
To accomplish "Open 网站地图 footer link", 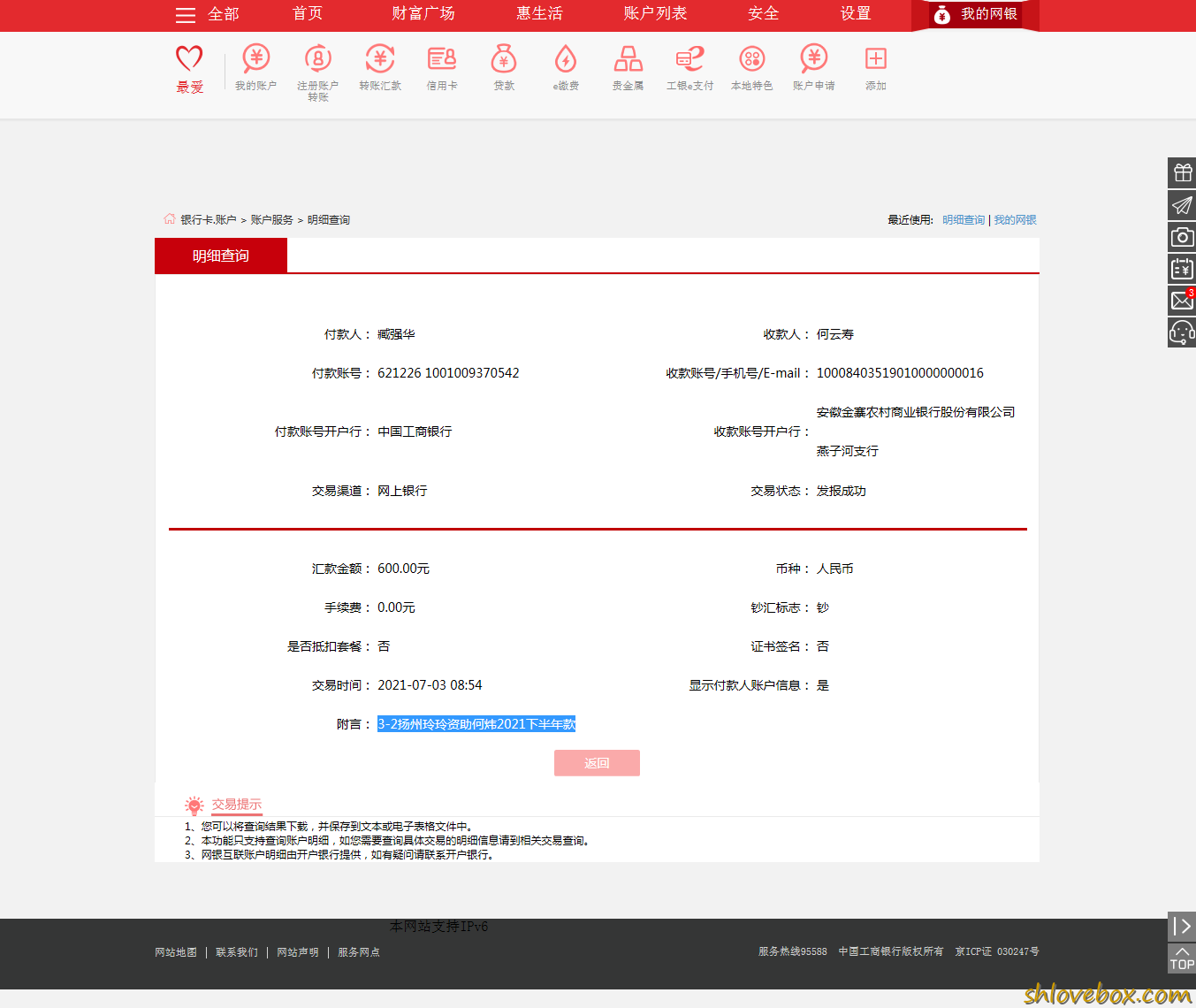I will pyautogui.click(x=176, y=952).
